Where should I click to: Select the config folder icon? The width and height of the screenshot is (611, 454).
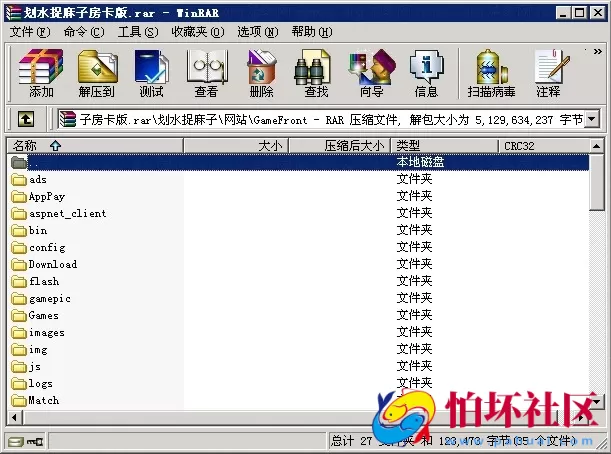pyautogui.click(x=19, y=247)
